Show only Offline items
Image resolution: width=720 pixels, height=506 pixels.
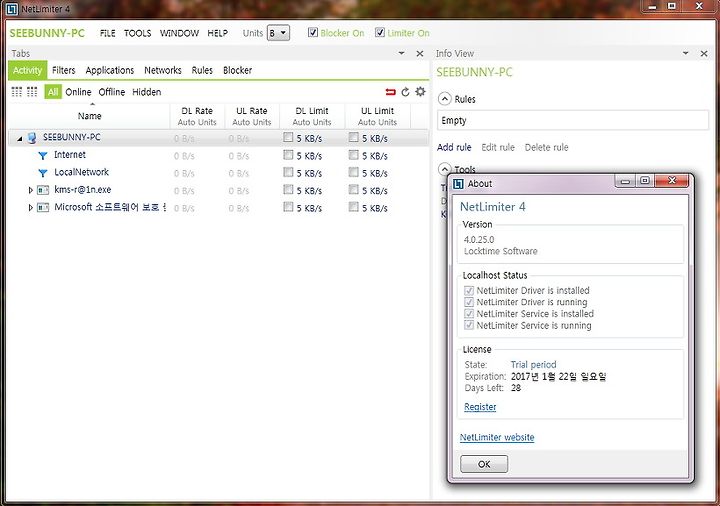point(112,92)
